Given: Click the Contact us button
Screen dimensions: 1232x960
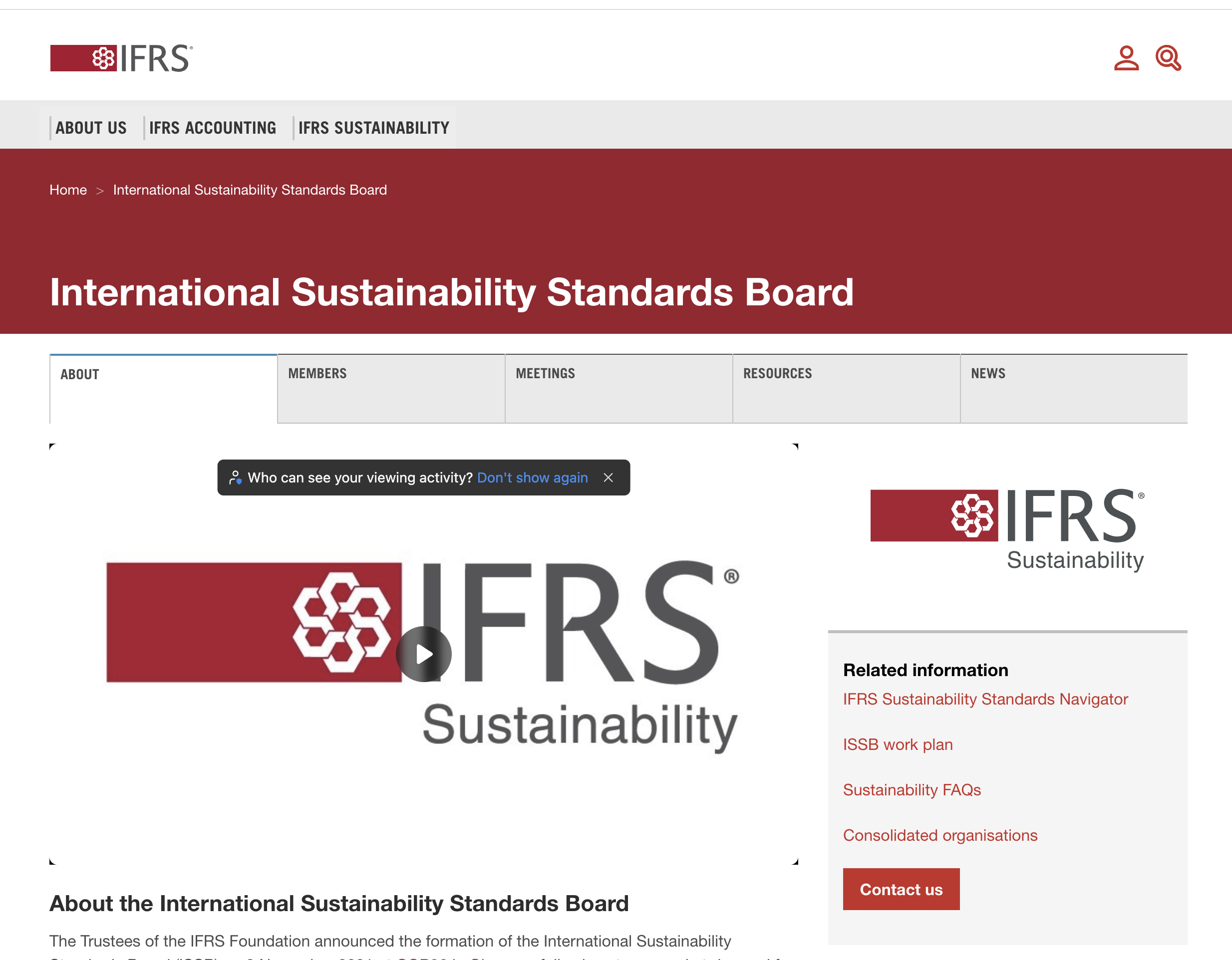Looking at the screenshot, I should pos(902,889).
